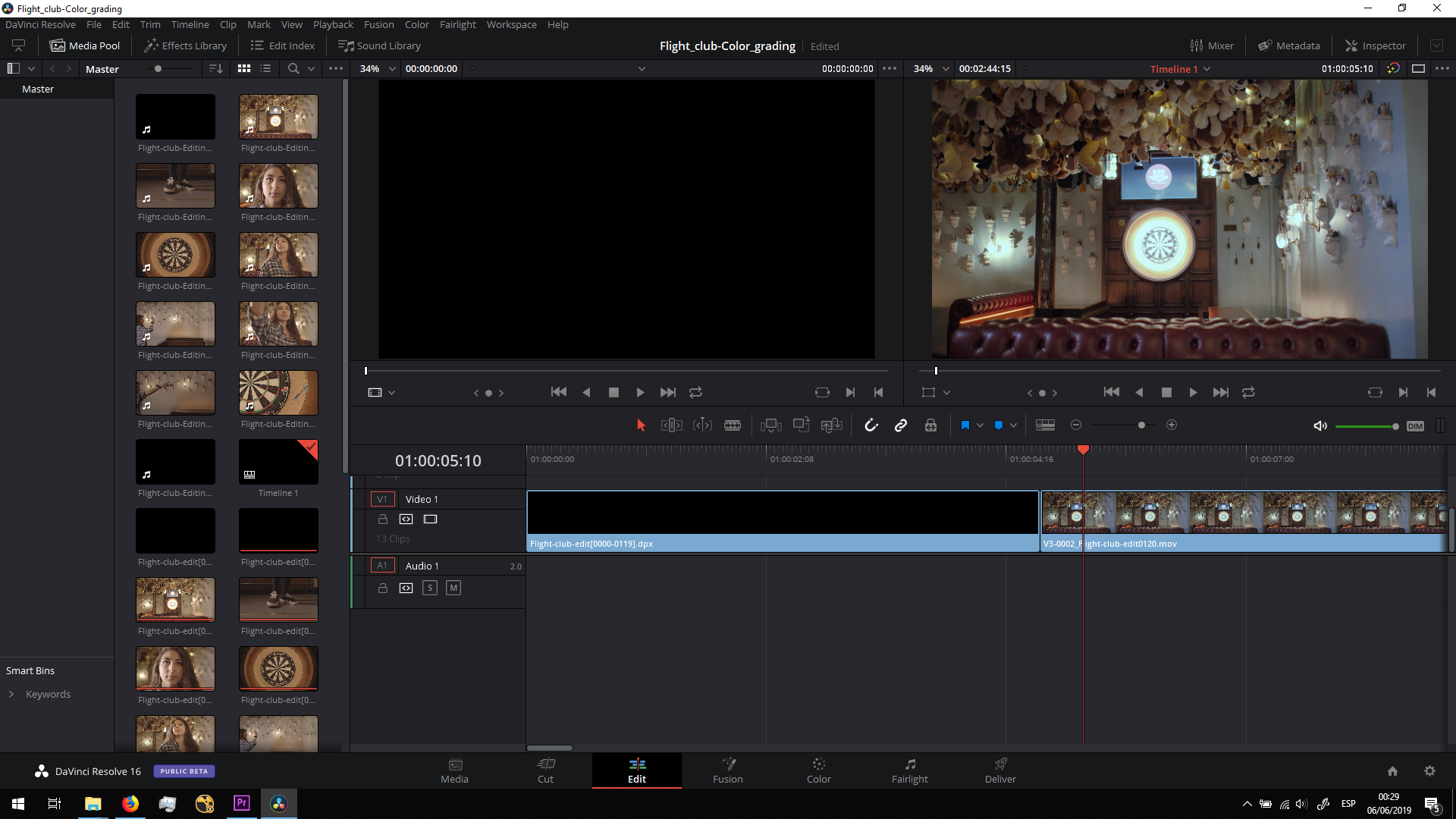This screenshot has height=819, width=1456.
Task: Open the Timeline 1 name dropdown
Action: pos(1207,69)
